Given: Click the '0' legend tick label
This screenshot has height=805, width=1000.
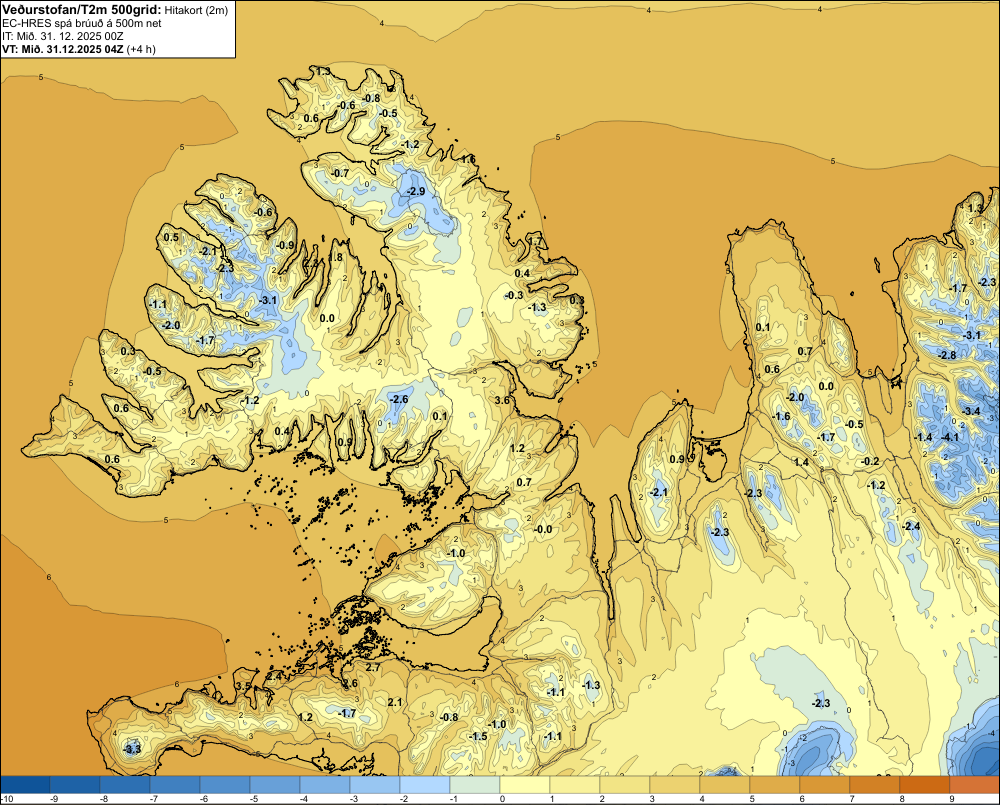Looking at the screenshot, I should click(x=503, y=799).
